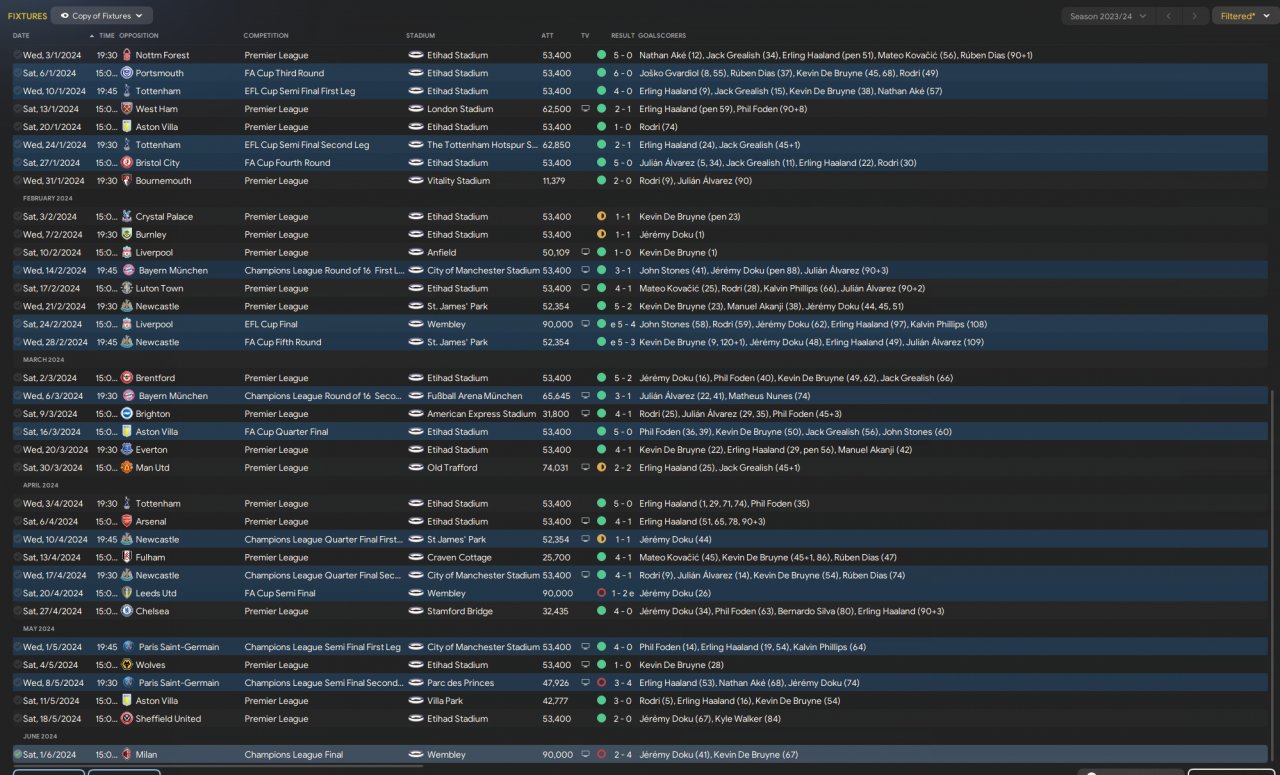
Task: Click the Man Utd club badge
Action: [x=127, y=468]
